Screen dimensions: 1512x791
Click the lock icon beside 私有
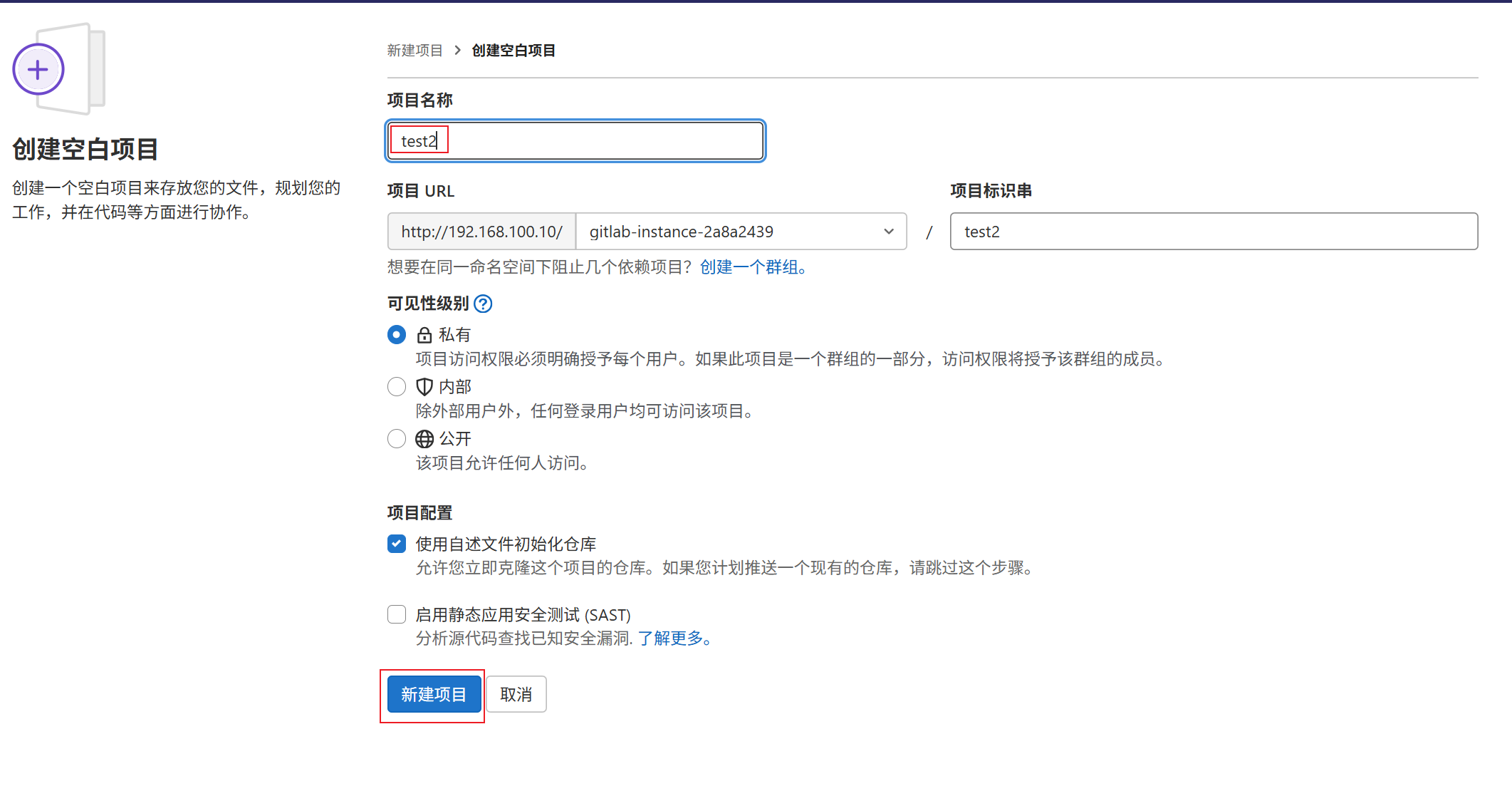pyautogui.click(x=424, y=335)
